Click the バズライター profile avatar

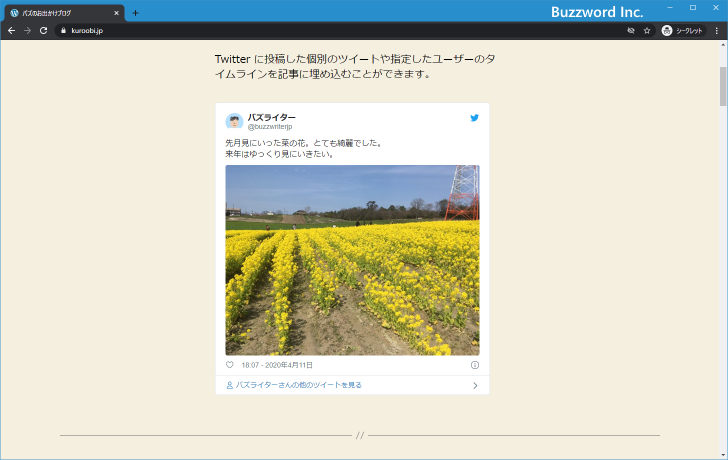[234, 121]
